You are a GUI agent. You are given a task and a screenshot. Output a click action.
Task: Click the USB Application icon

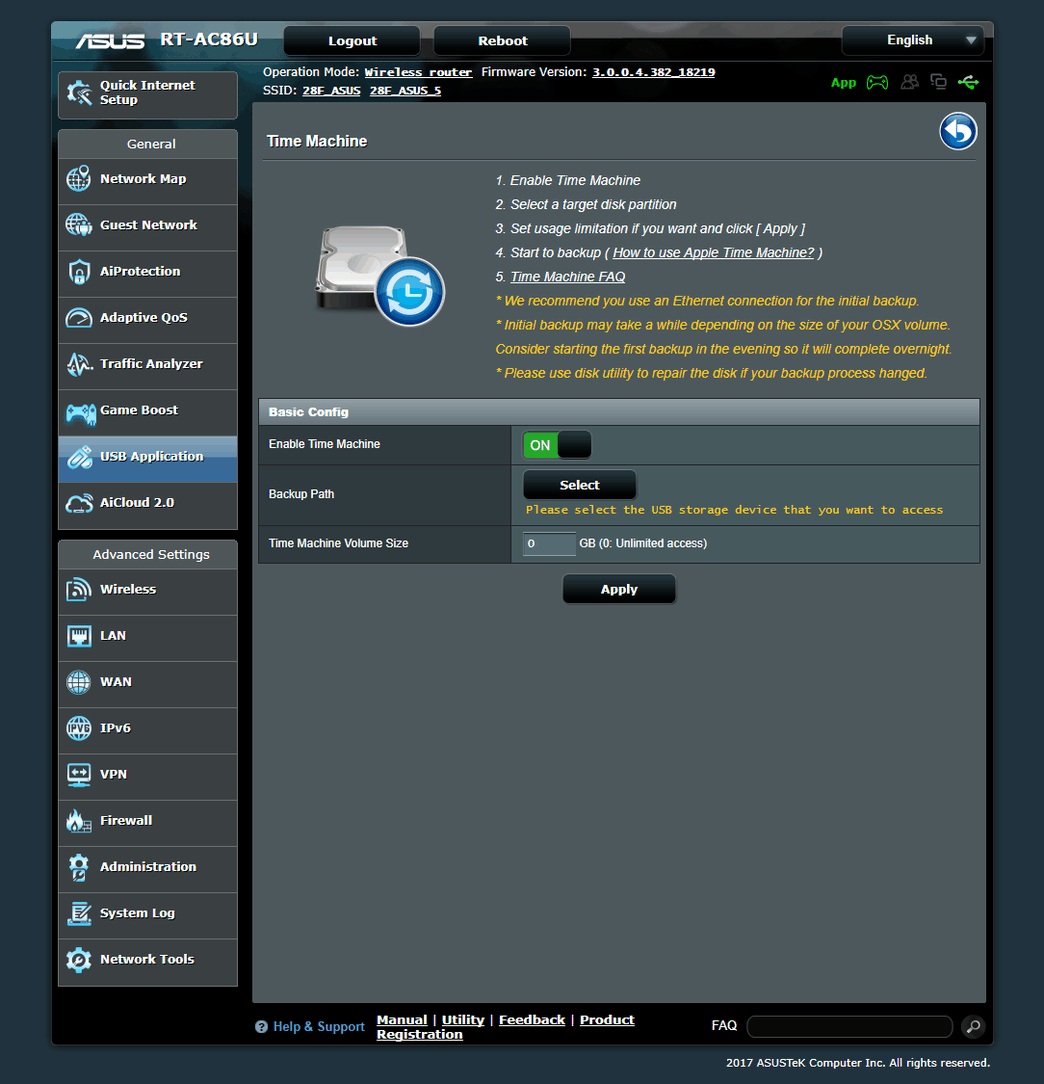pos(80,457)
